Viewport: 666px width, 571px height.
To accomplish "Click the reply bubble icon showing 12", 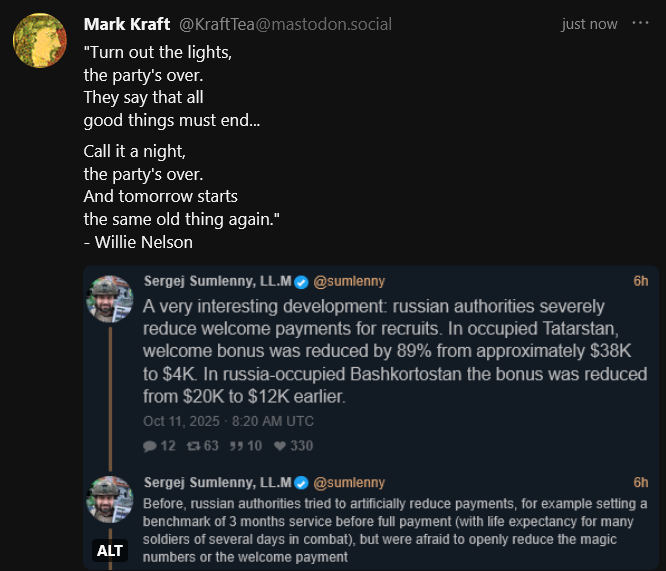I will coord(150,446).
